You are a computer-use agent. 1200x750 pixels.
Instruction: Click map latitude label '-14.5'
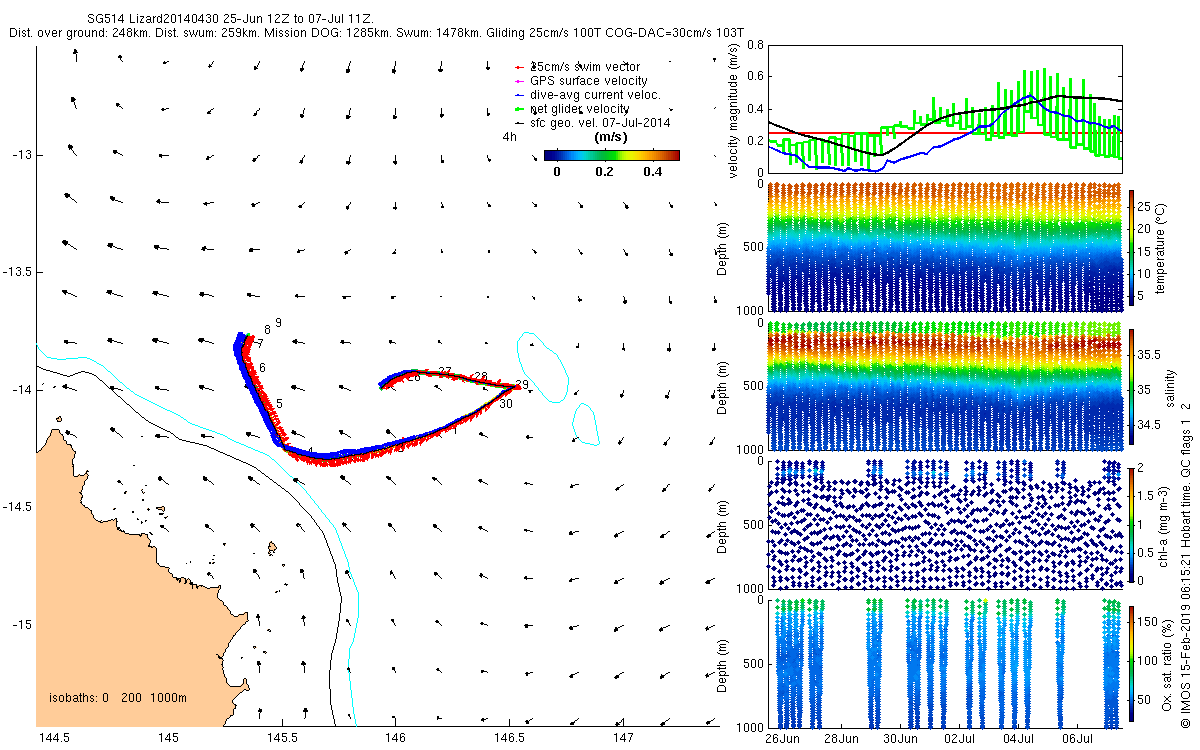point(18,507)
